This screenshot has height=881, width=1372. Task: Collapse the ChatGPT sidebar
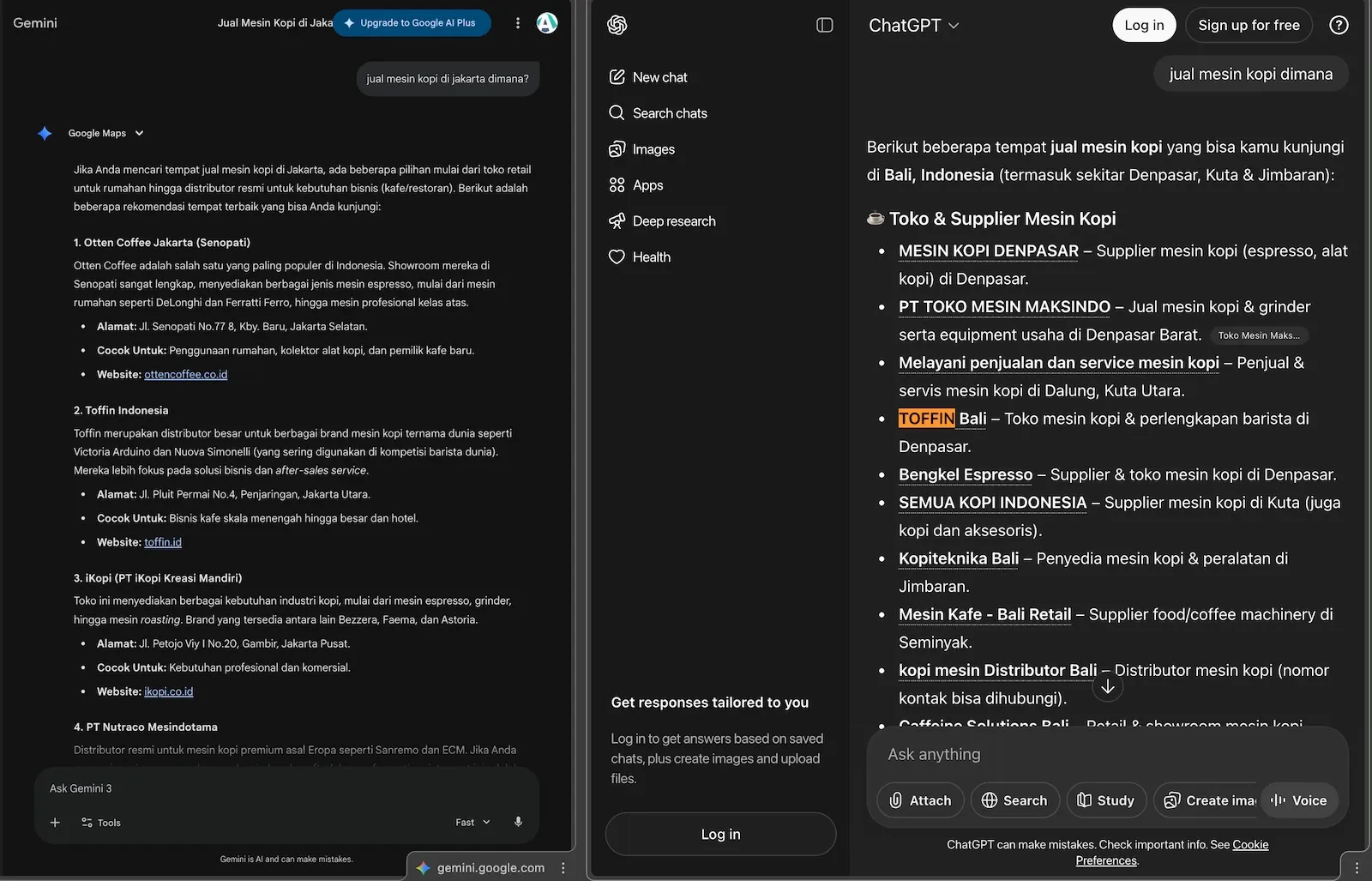[824, 25]
